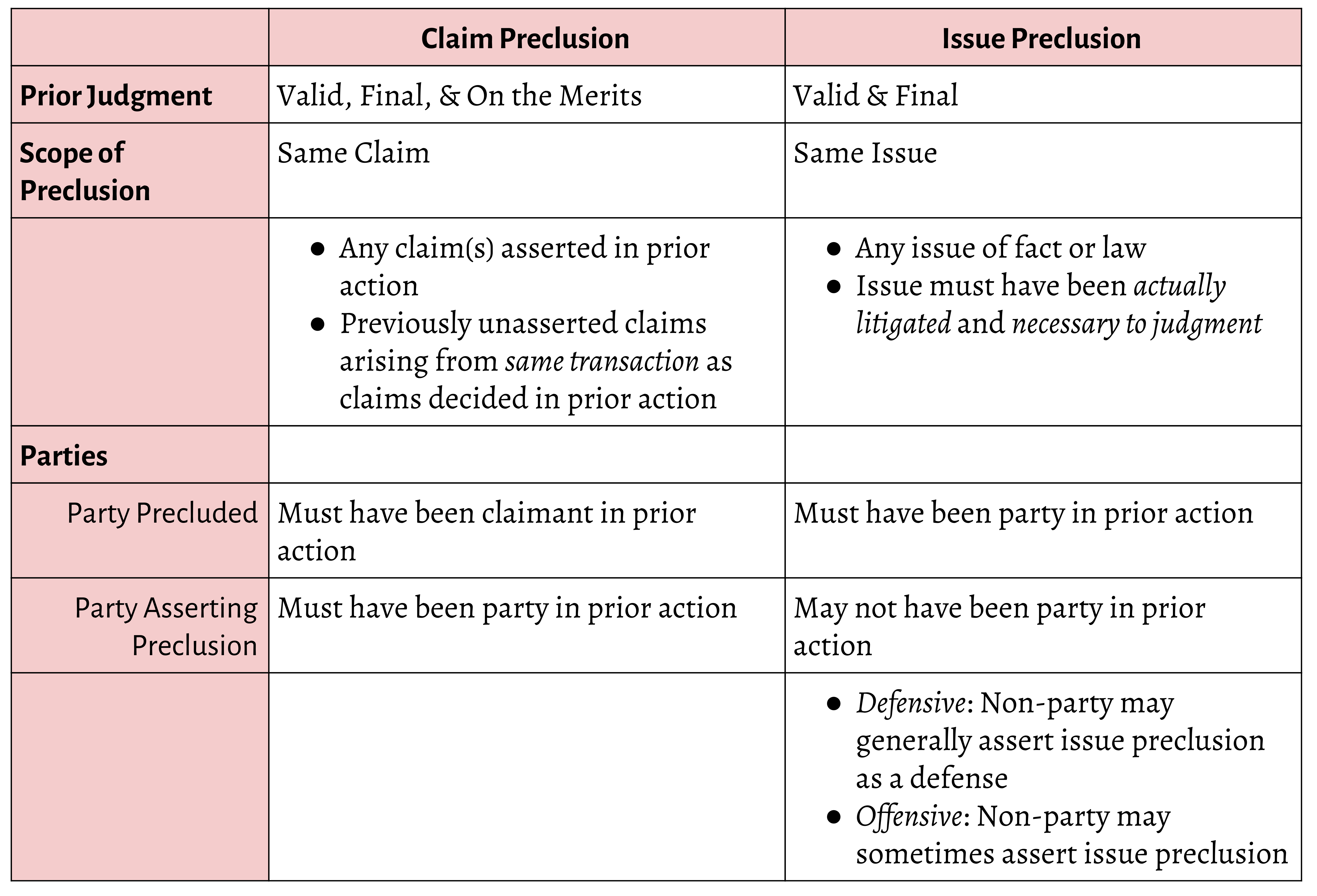
Task: Select the italic 'Defensive' bullet text
Action: [911, 703]
